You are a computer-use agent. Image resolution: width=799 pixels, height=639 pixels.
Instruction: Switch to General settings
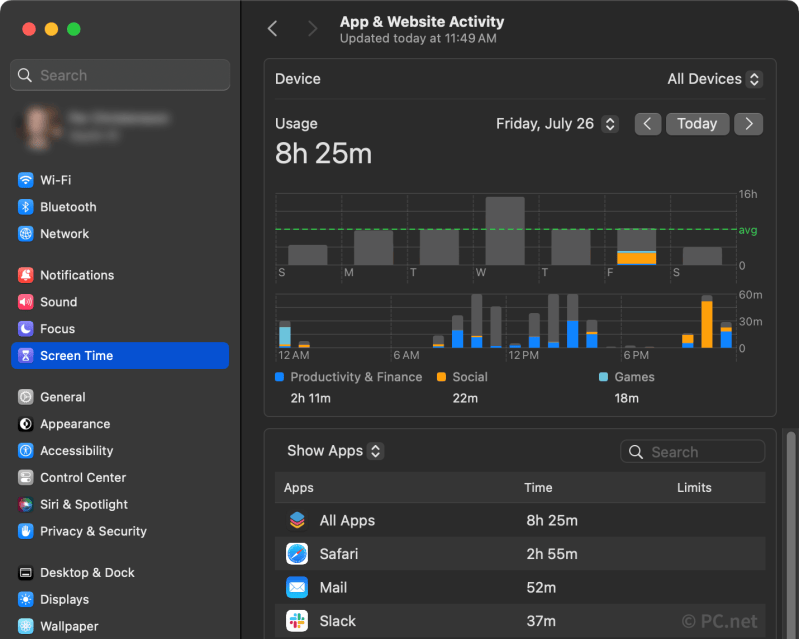coord(120,397)
